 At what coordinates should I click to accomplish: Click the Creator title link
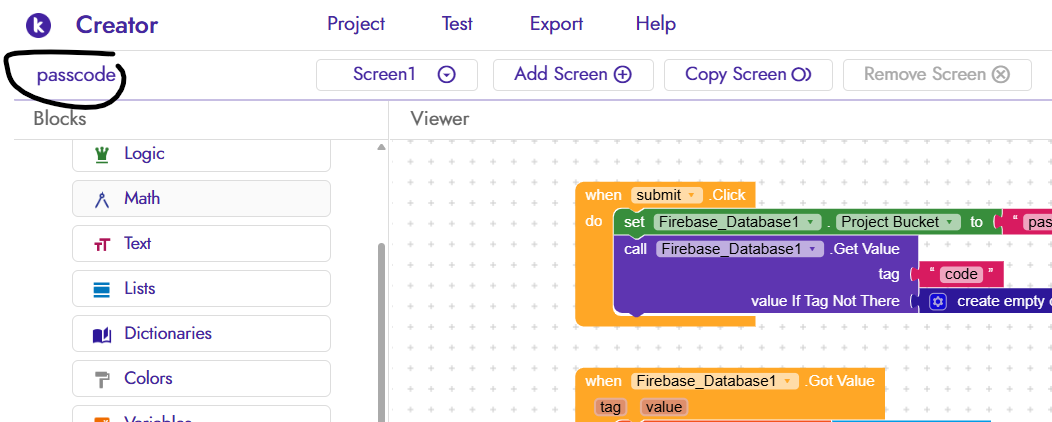[117, 25]
